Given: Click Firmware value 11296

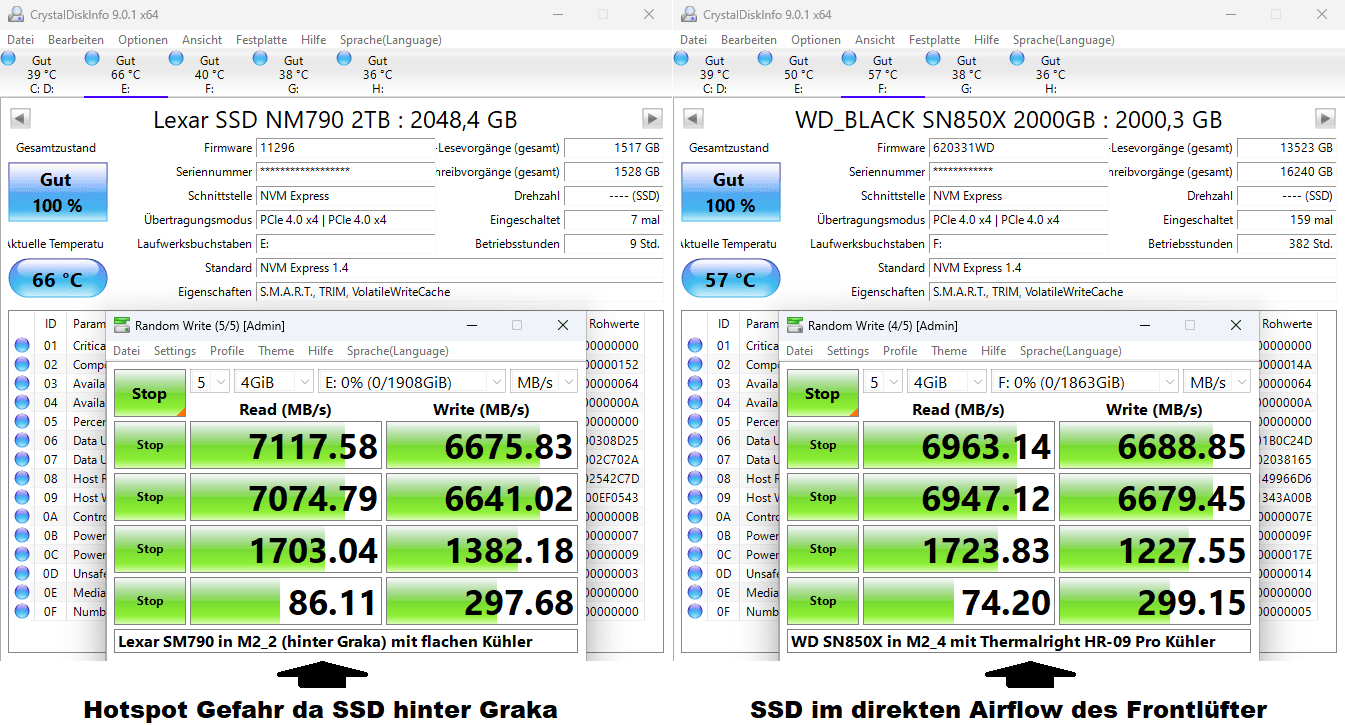Looking at the screenshot, I should 346,148.
